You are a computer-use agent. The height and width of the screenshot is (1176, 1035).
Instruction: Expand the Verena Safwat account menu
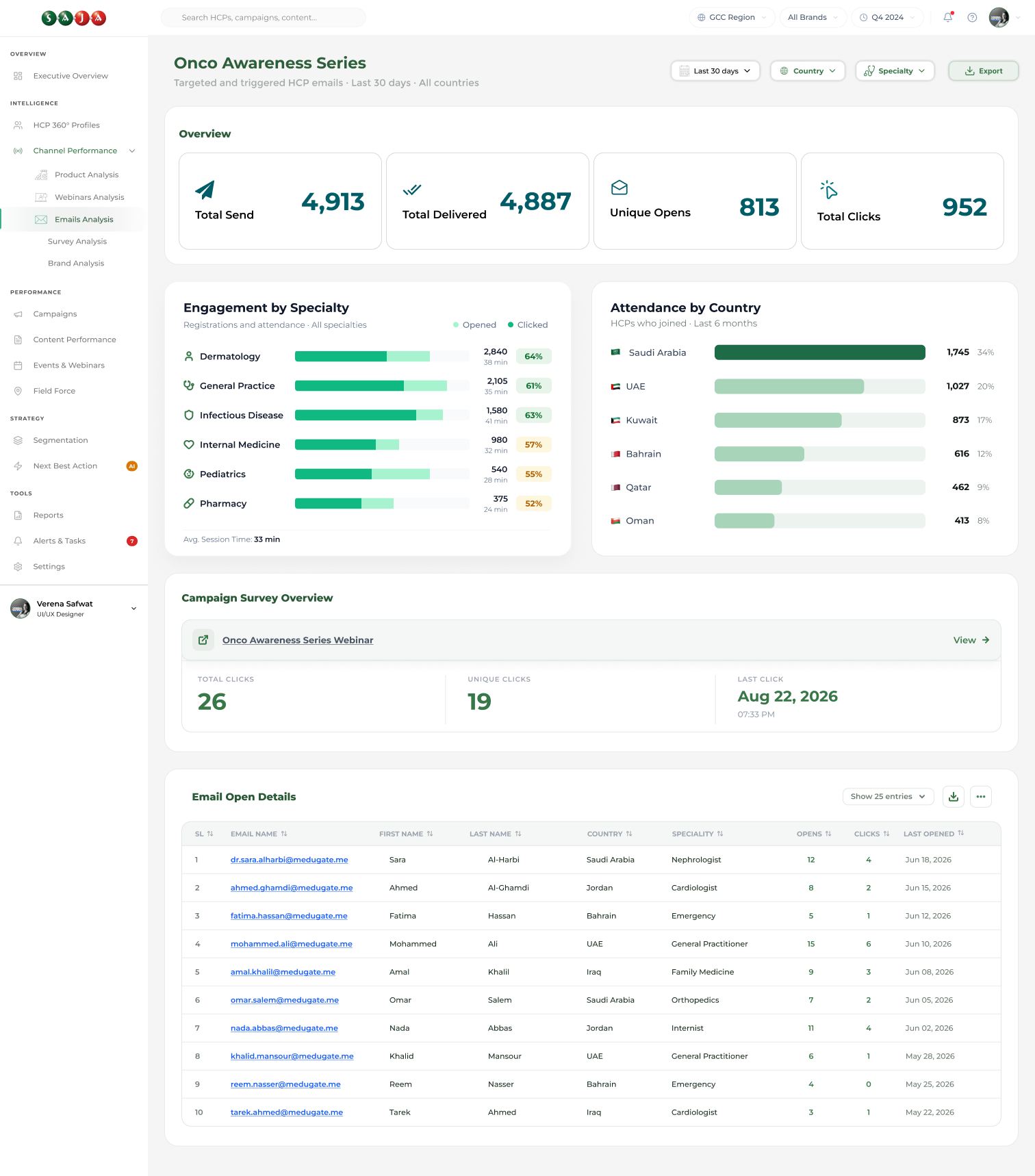point(133,609)
